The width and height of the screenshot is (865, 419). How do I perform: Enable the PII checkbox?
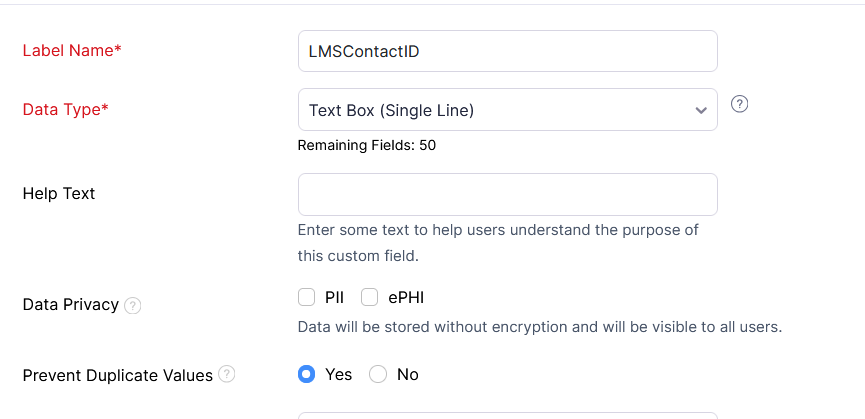(306, 297)
